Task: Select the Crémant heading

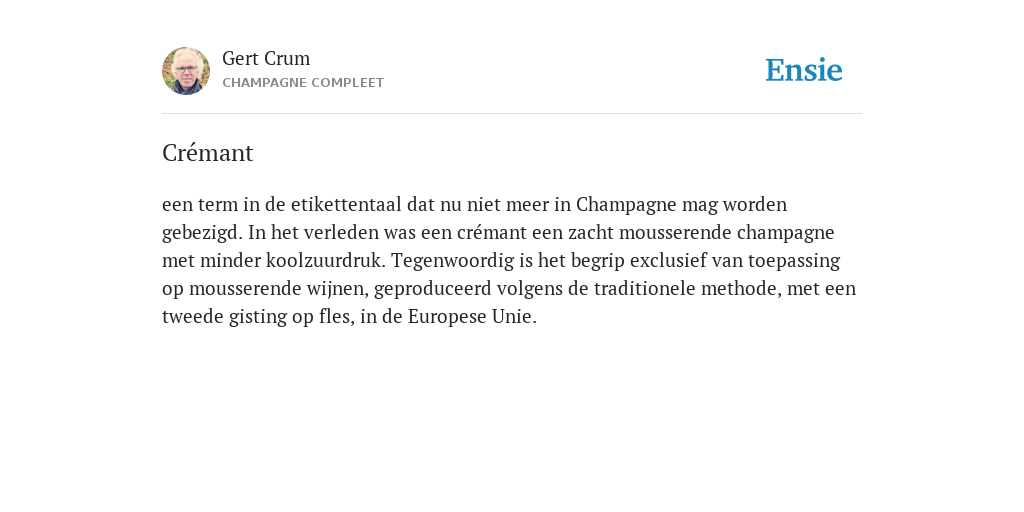Action: (x=208, y=153)
